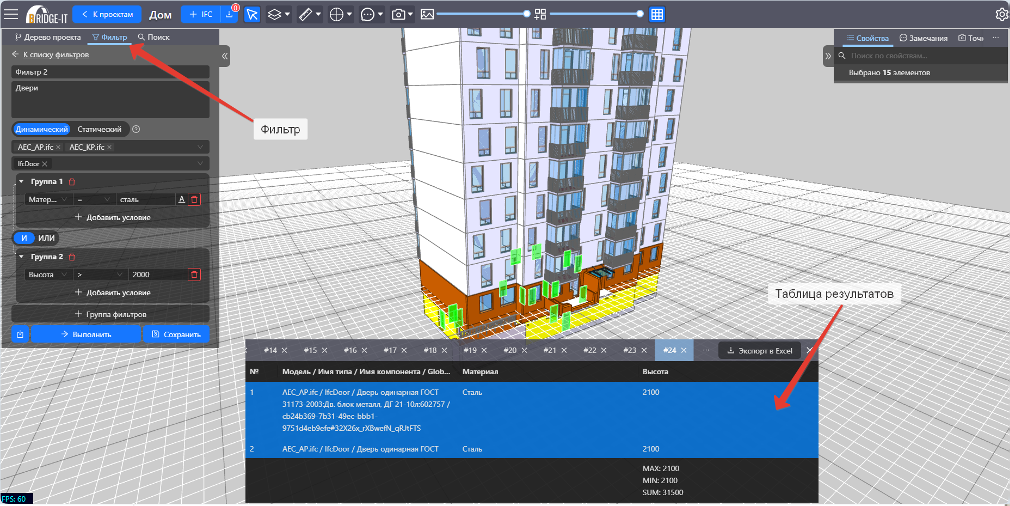
Task: Toggle the blue grid display button
Action: (x=656, y=14)
